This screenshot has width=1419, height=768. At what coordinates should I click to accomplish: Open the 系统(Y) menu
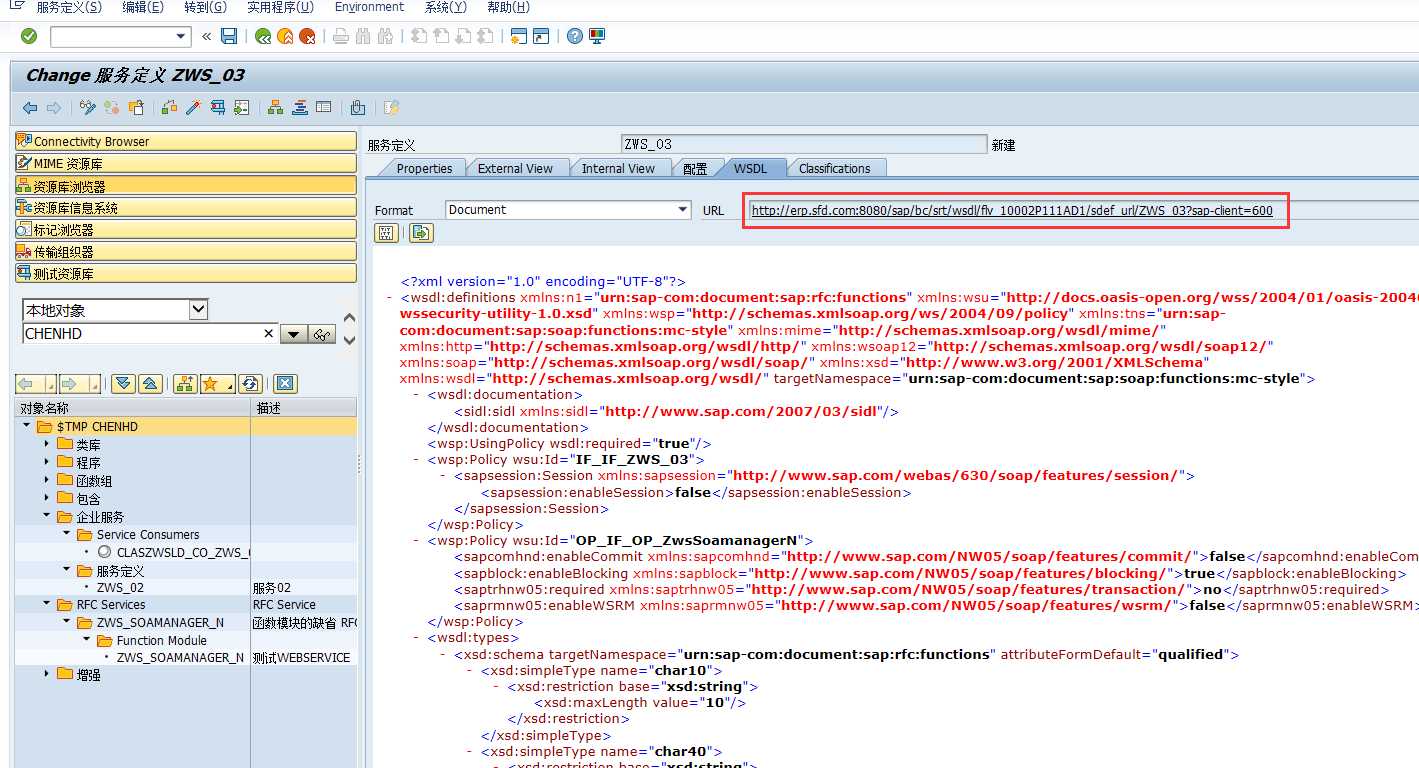pyautogui.click(x=445, y=7)
